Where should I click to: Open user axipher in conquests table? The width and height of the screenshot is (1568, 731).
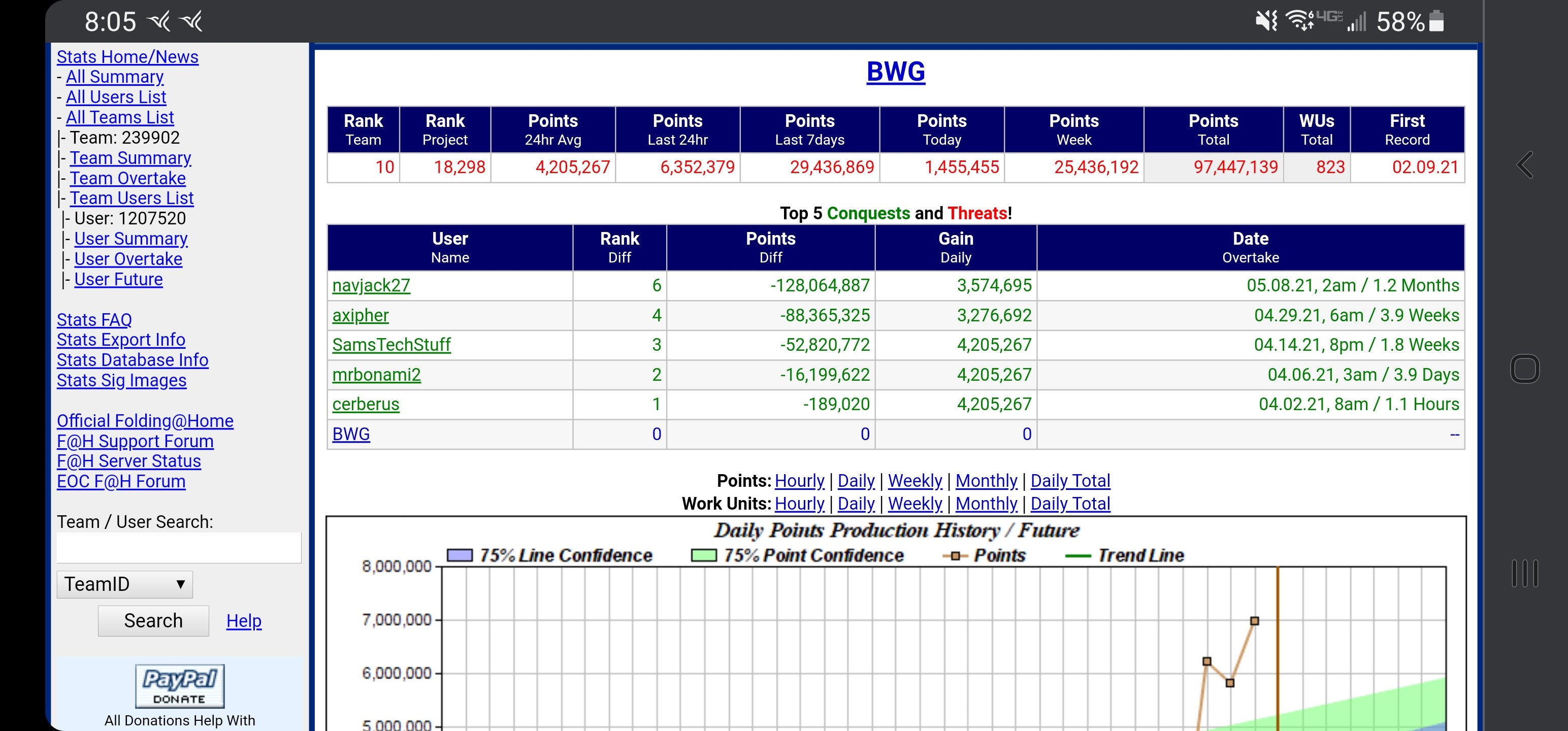361,315
